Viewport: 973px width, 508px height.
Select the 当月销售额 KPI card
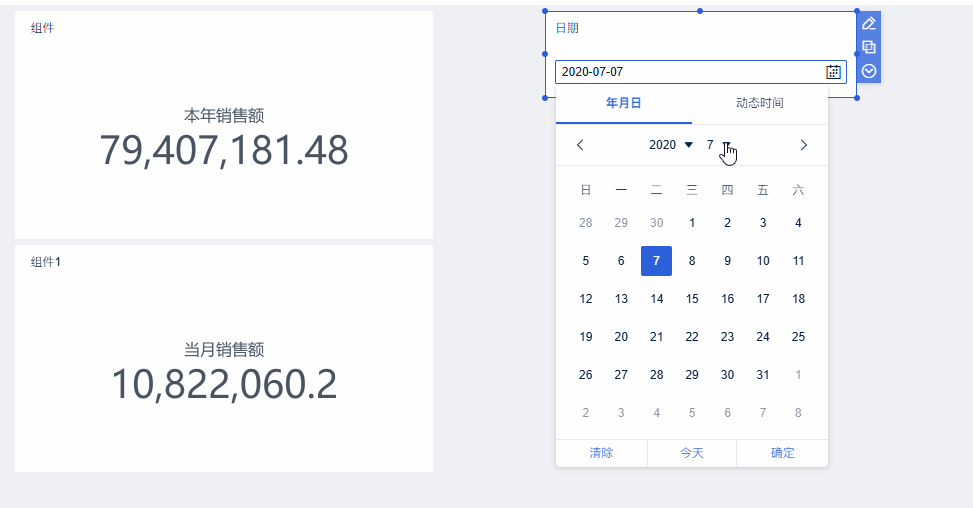(224, 359)
